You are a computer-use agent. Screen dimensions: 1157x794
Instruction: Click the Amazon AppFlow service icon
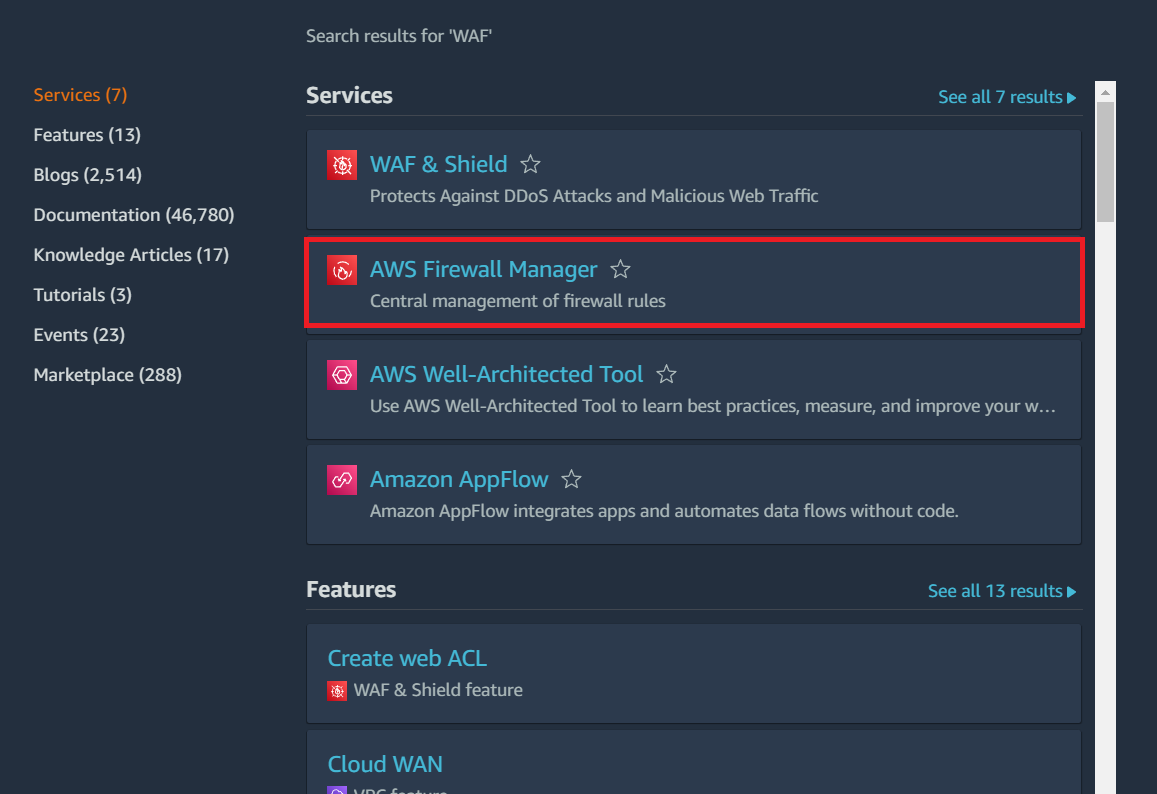(x=341, y=479)
